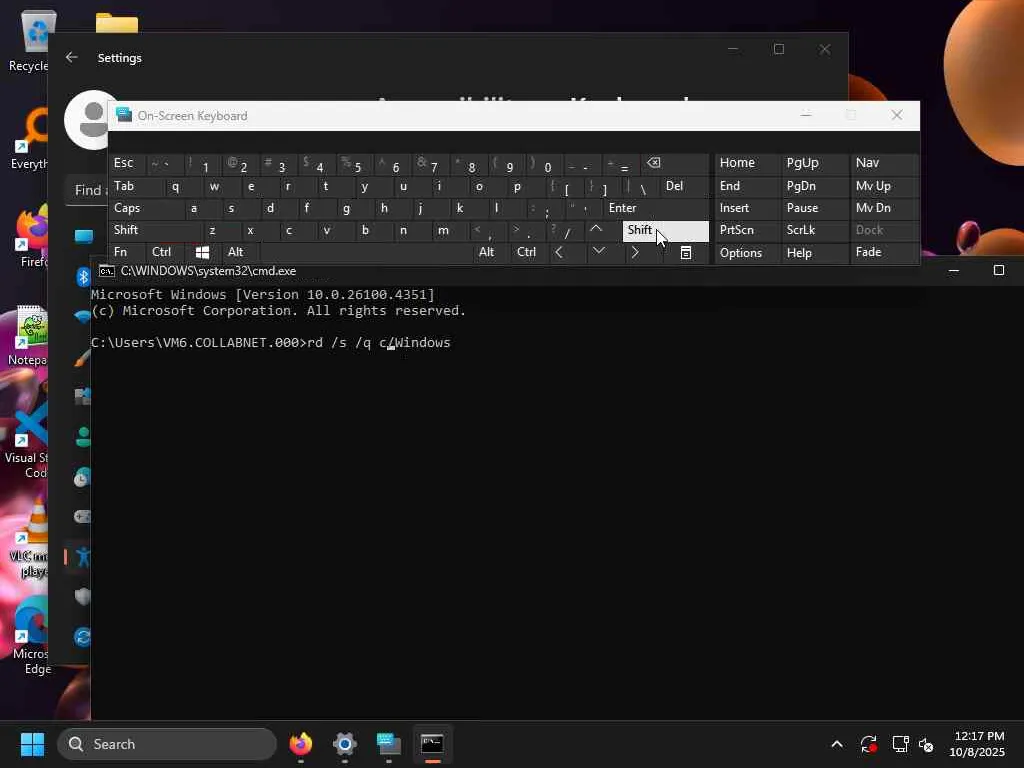Image resolution: width=1024 pixels, height=768 pixels.
Task: Toggle the highlighted right Shift key
Action: point(665,231)
